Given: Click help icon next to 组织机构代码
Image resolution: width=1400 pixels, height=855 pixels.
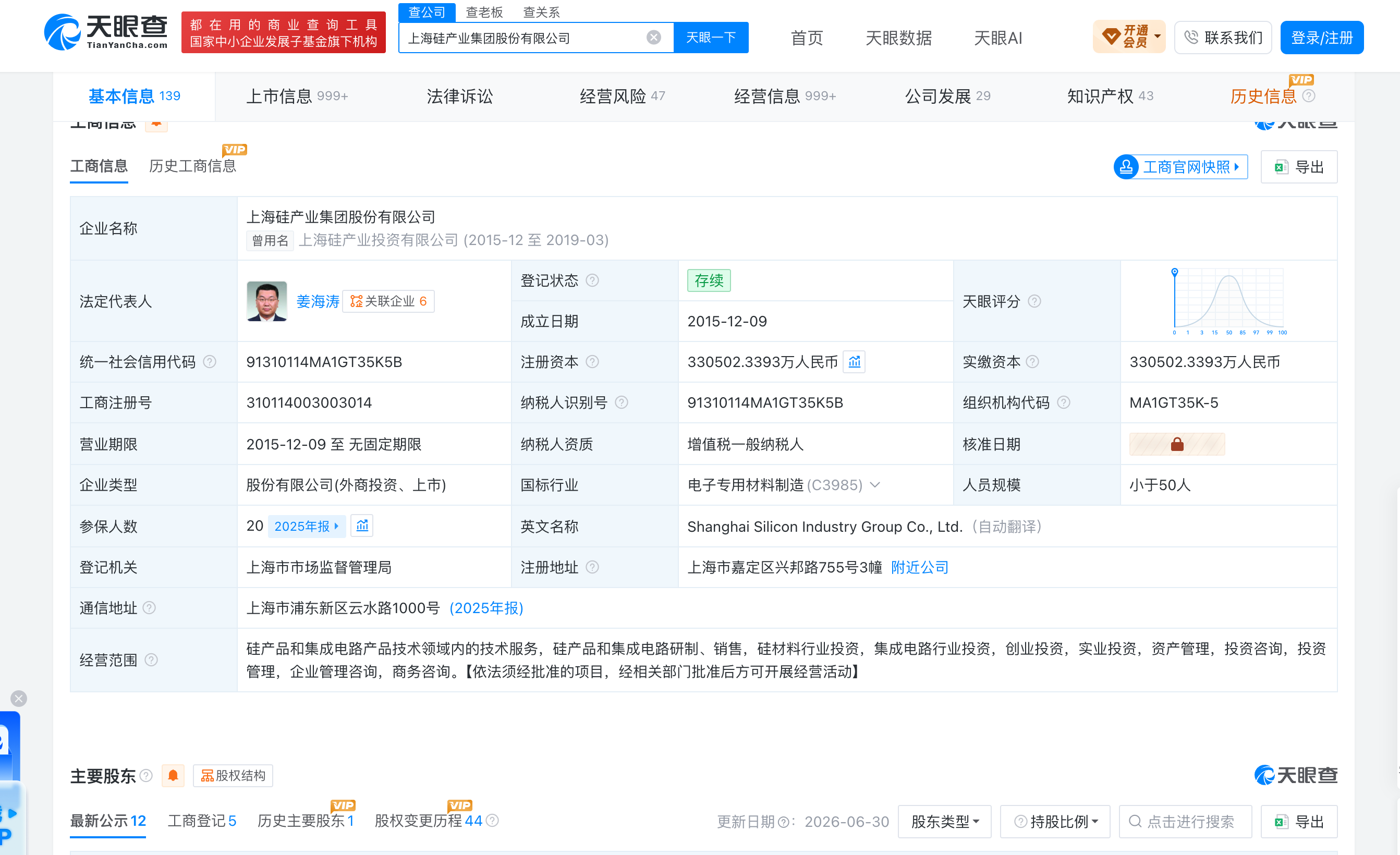Looking at the screenshot, I should [1064, 403].
